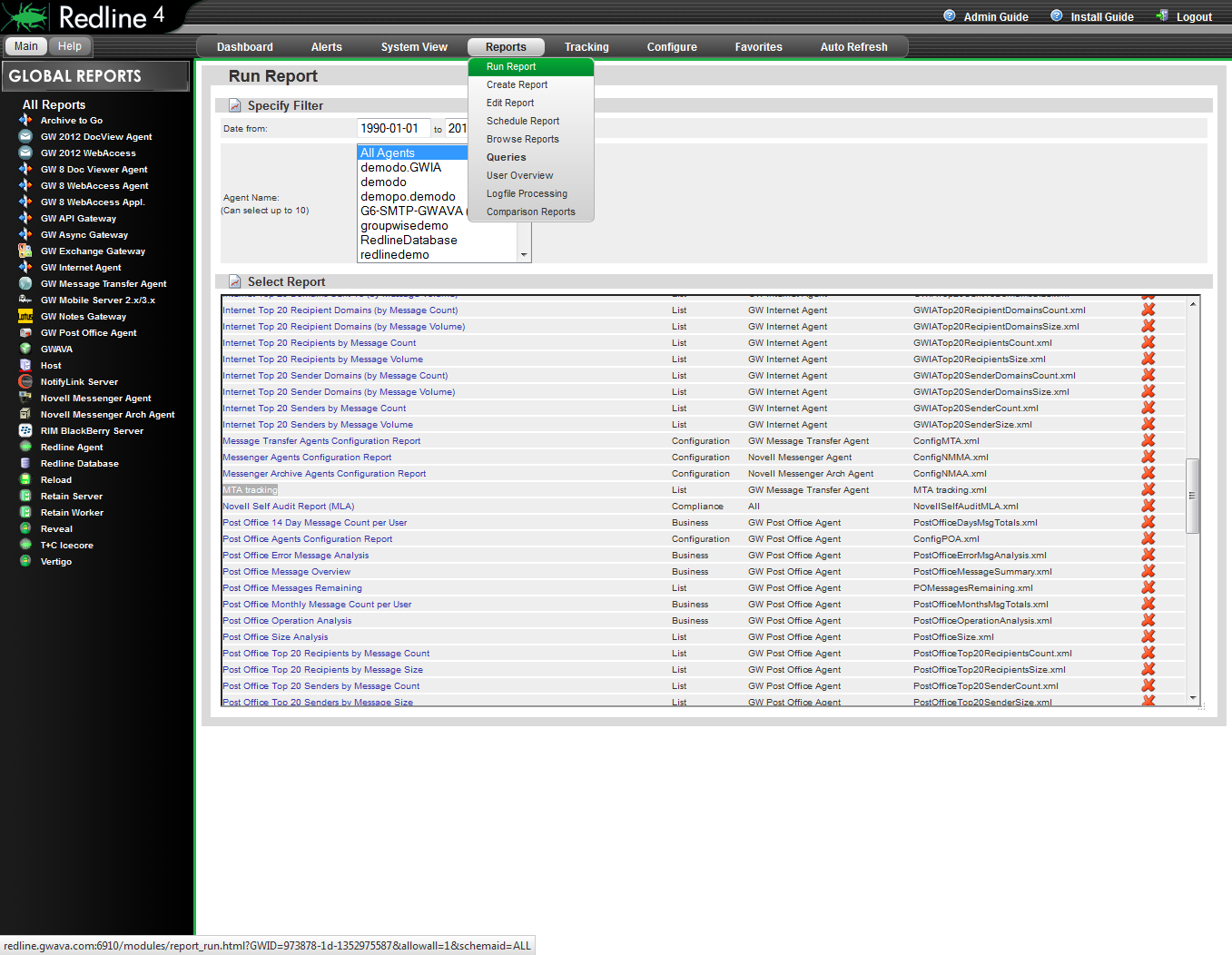The image size is (1232, 955).
Task: Click the Novell Messenger Agent icon
Action: click(25, 398)
